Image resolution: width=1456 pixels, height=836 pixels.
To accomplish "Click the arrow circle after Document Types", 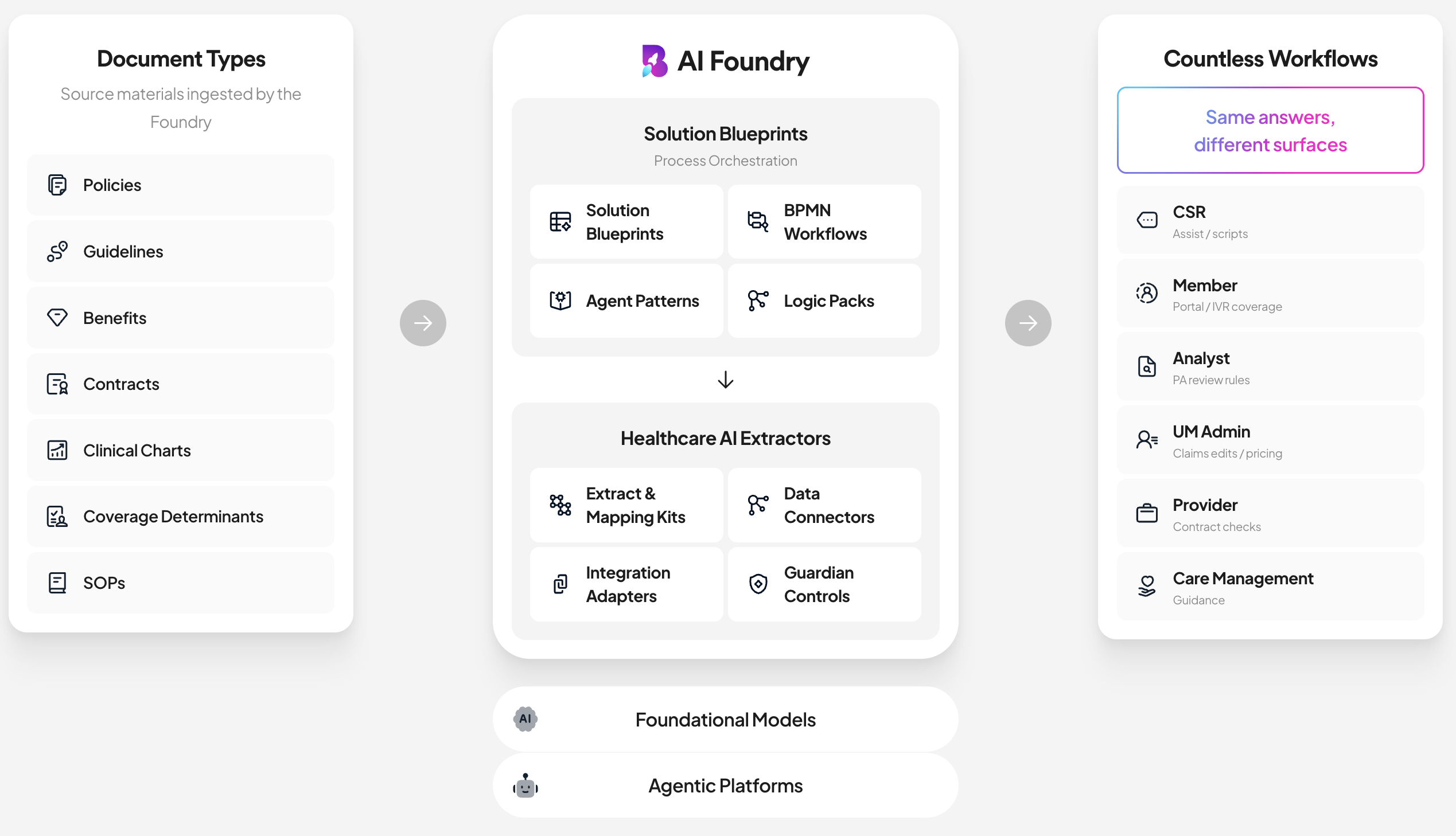I will click(423, 323).
